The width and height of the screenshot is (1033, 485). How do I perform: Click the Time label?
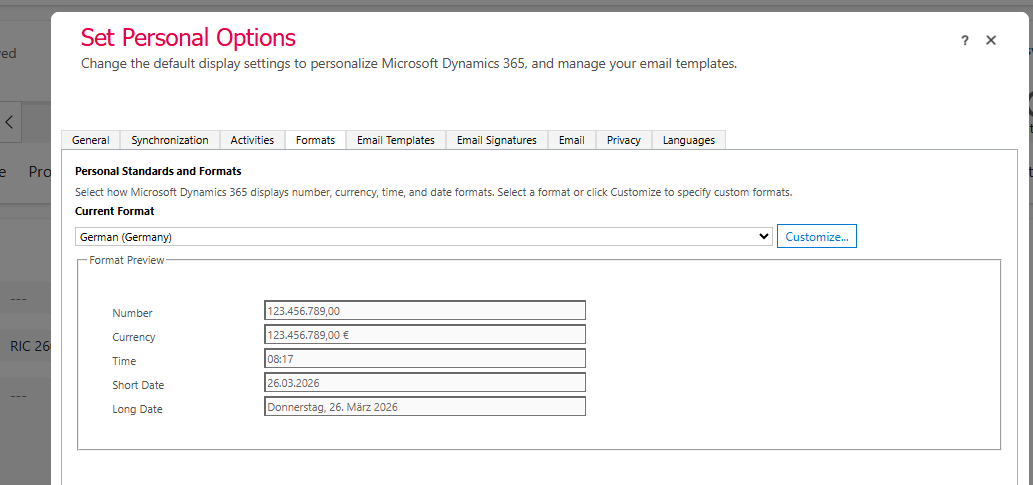click(x=124, y=361)
